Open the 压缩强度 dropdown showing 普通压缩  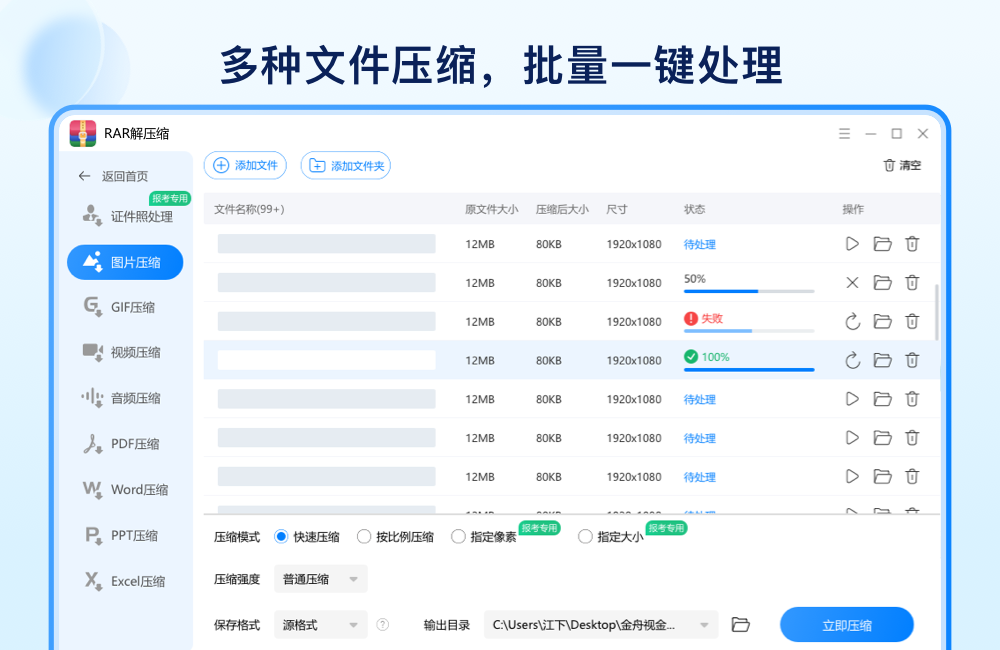320,578
